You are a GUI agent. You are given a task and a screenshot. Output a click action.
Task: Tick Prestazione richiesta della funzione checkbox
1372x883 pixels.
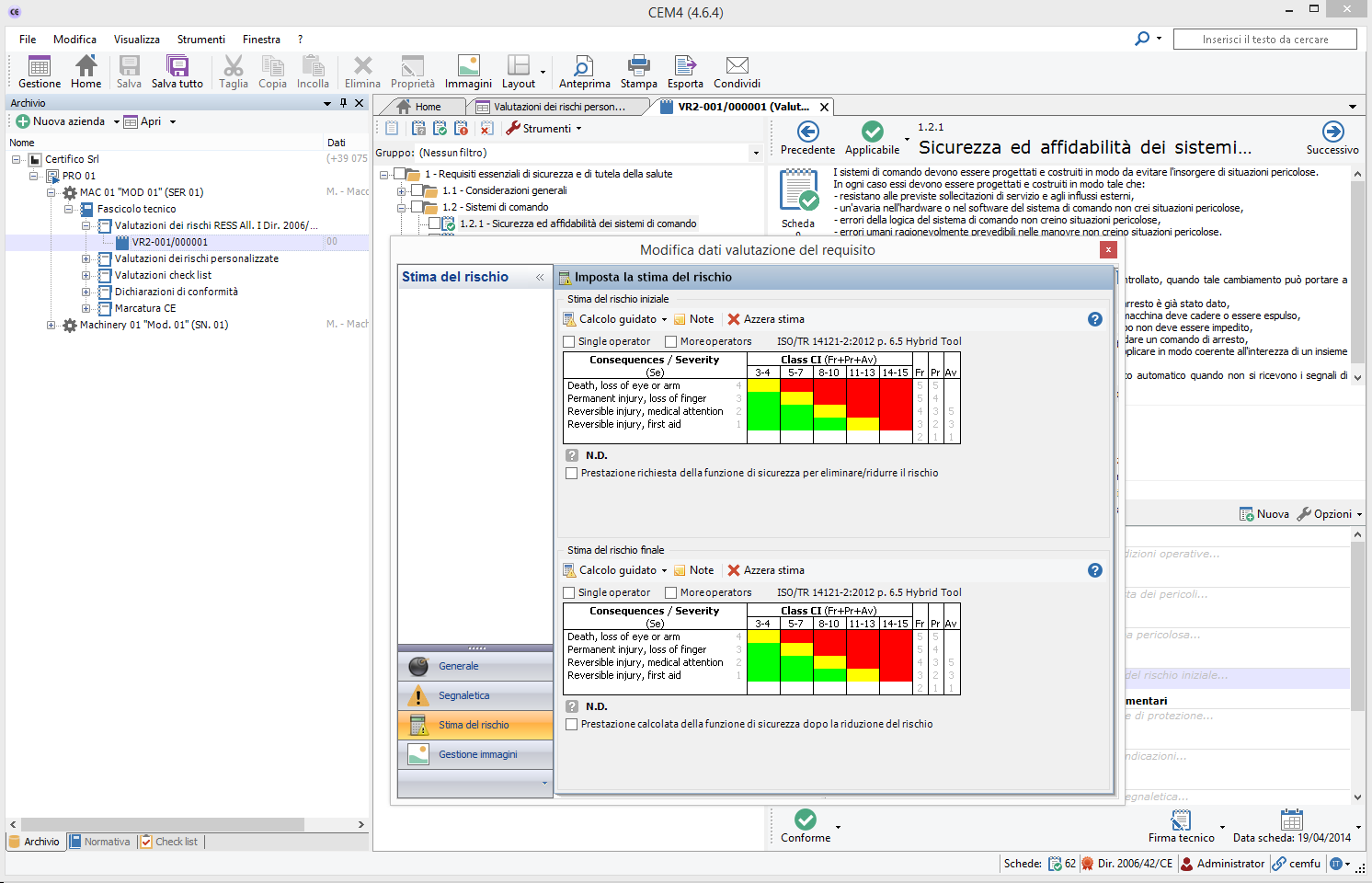572,474
